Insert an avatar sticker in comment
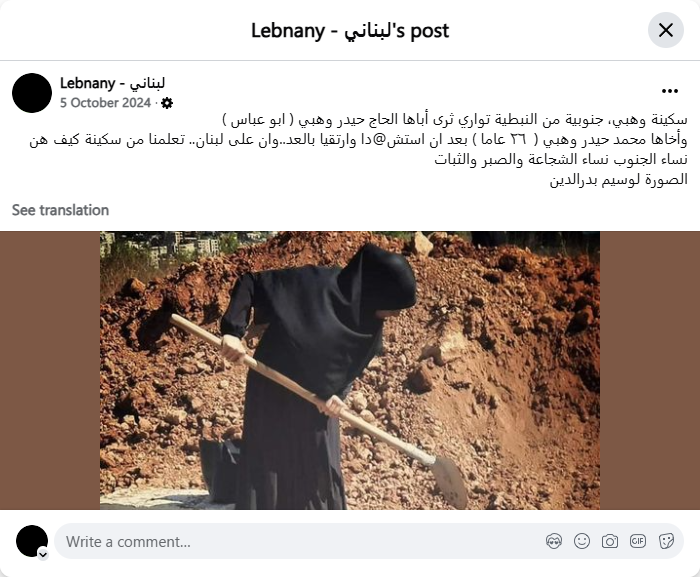The height and width of the screenshot is (577, 700). (554, 541)
